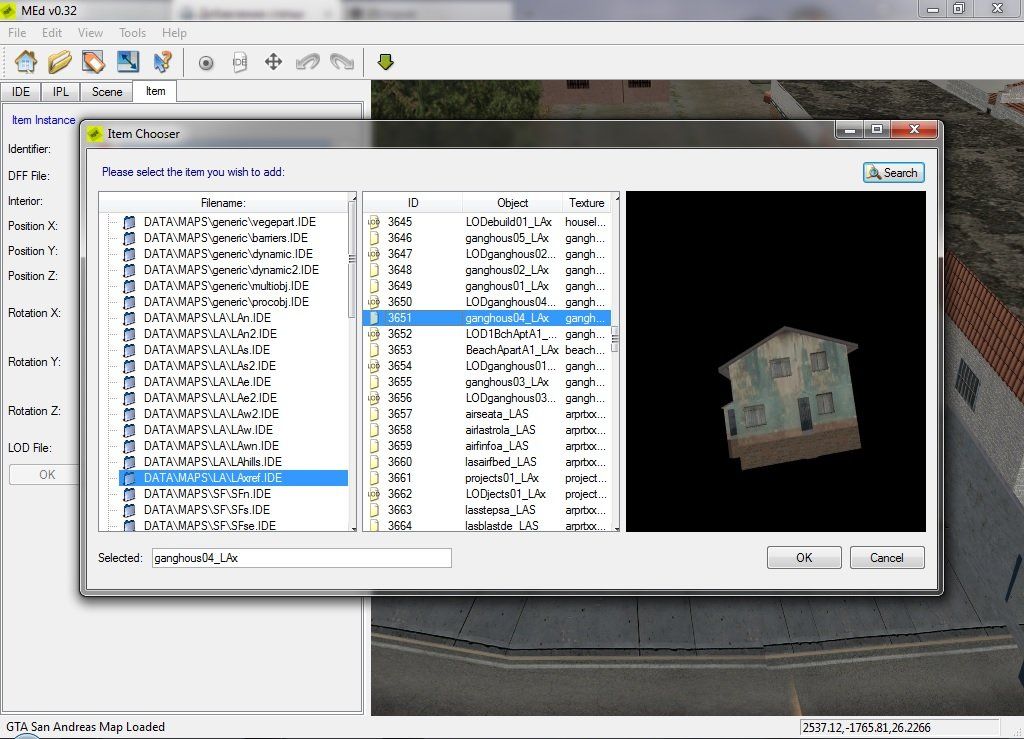Select the lasstepsa_LAS object row
Screen dimensions: 1024x739
pyautogui.click(x=487, y=510)
